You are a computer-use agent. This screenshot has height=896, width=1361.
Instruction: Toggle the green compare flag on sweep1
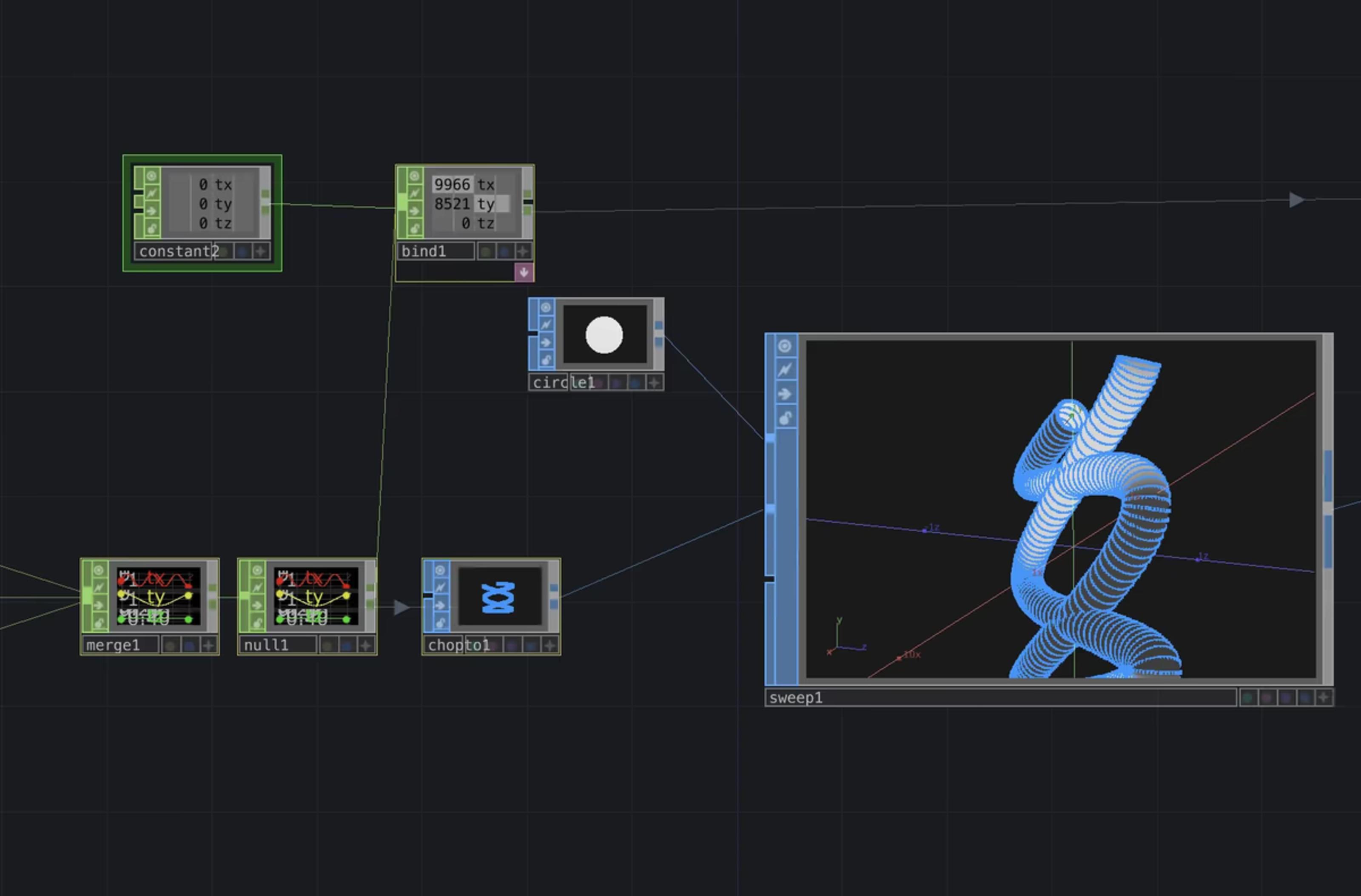point(1248,697)
